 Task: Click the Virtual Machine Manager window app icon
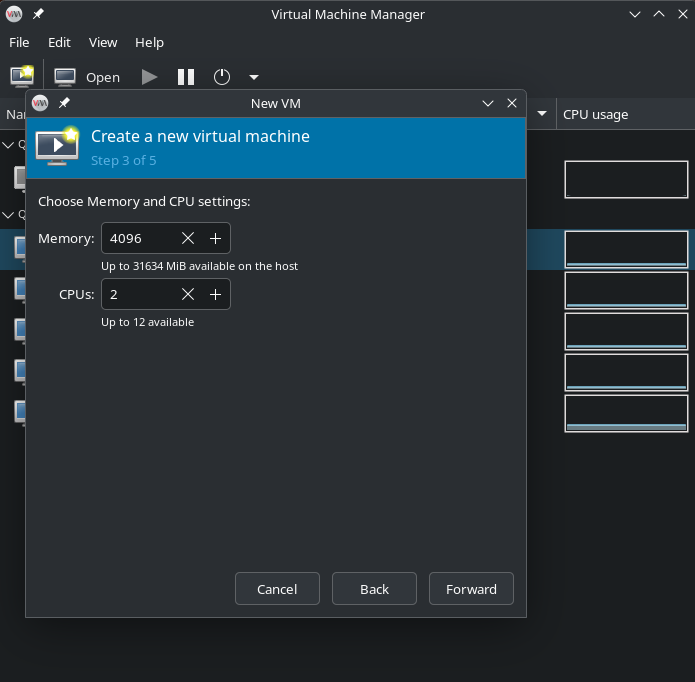[14, 14]
